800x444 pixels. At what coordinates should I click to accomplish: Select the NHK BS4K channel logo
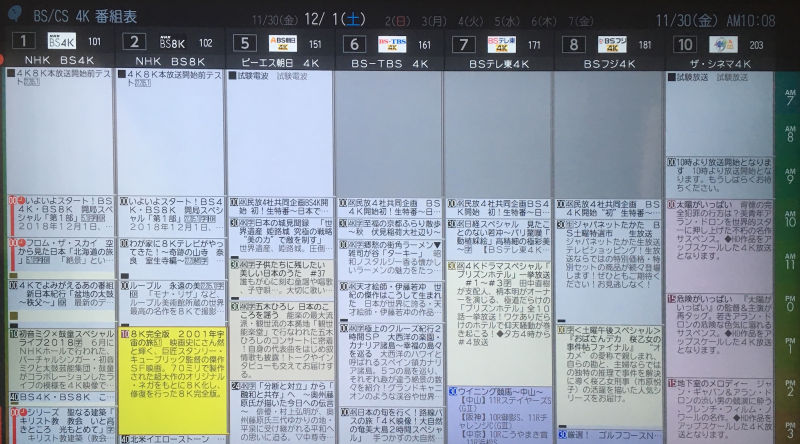(62, 41)
